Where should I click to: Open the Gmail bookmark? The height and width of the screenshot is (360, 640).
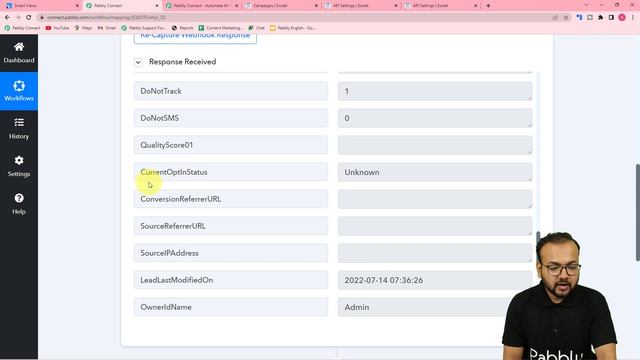pyautogui.click(x=107, y=28)
